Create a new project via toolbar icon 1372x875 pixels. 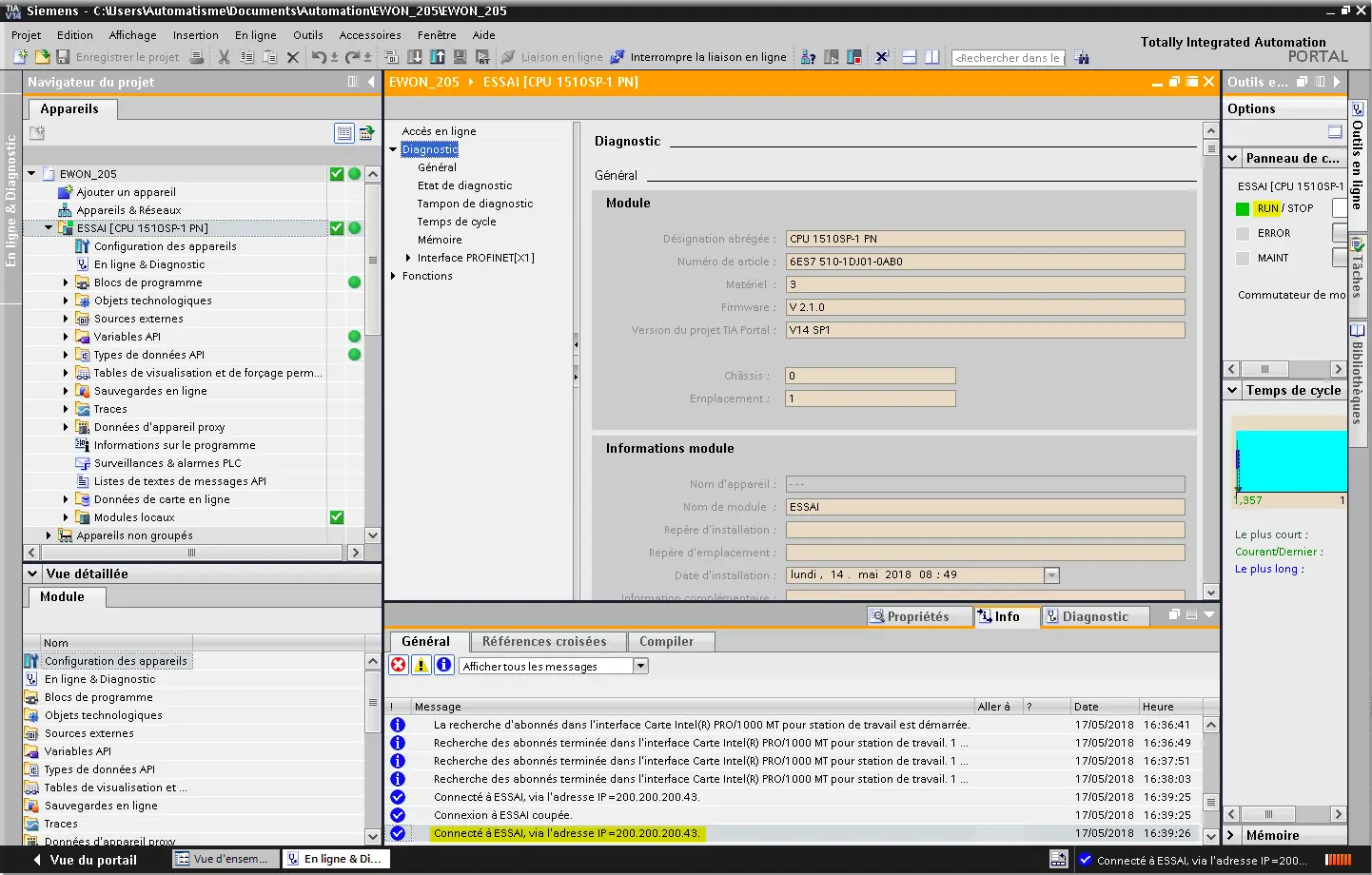(x=20, y=57)
